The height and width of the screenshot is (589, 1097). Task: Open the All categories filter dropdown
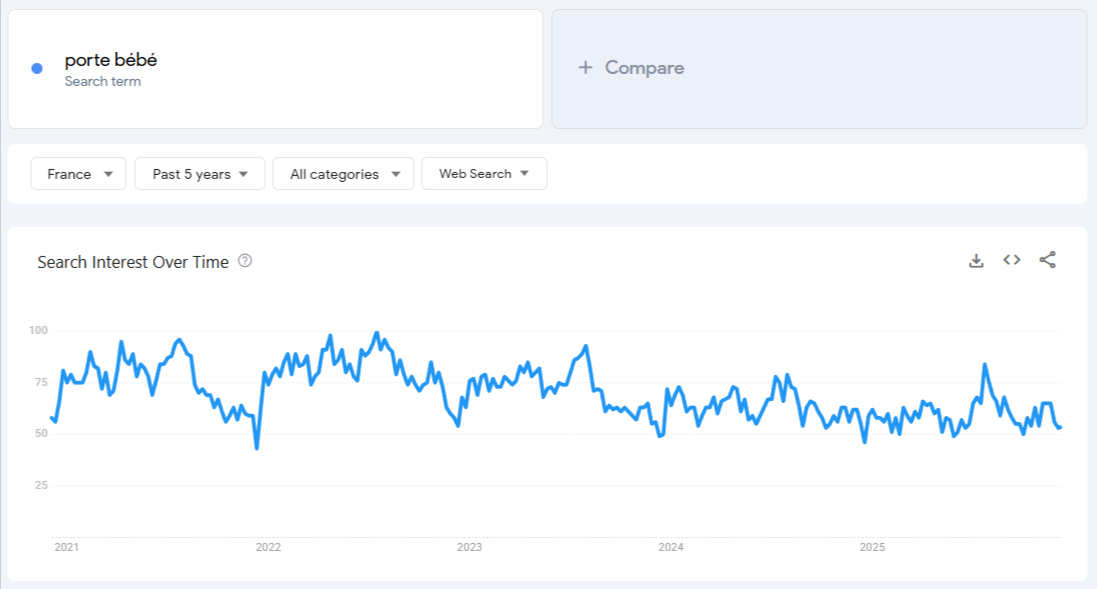(x=343, y=173)
